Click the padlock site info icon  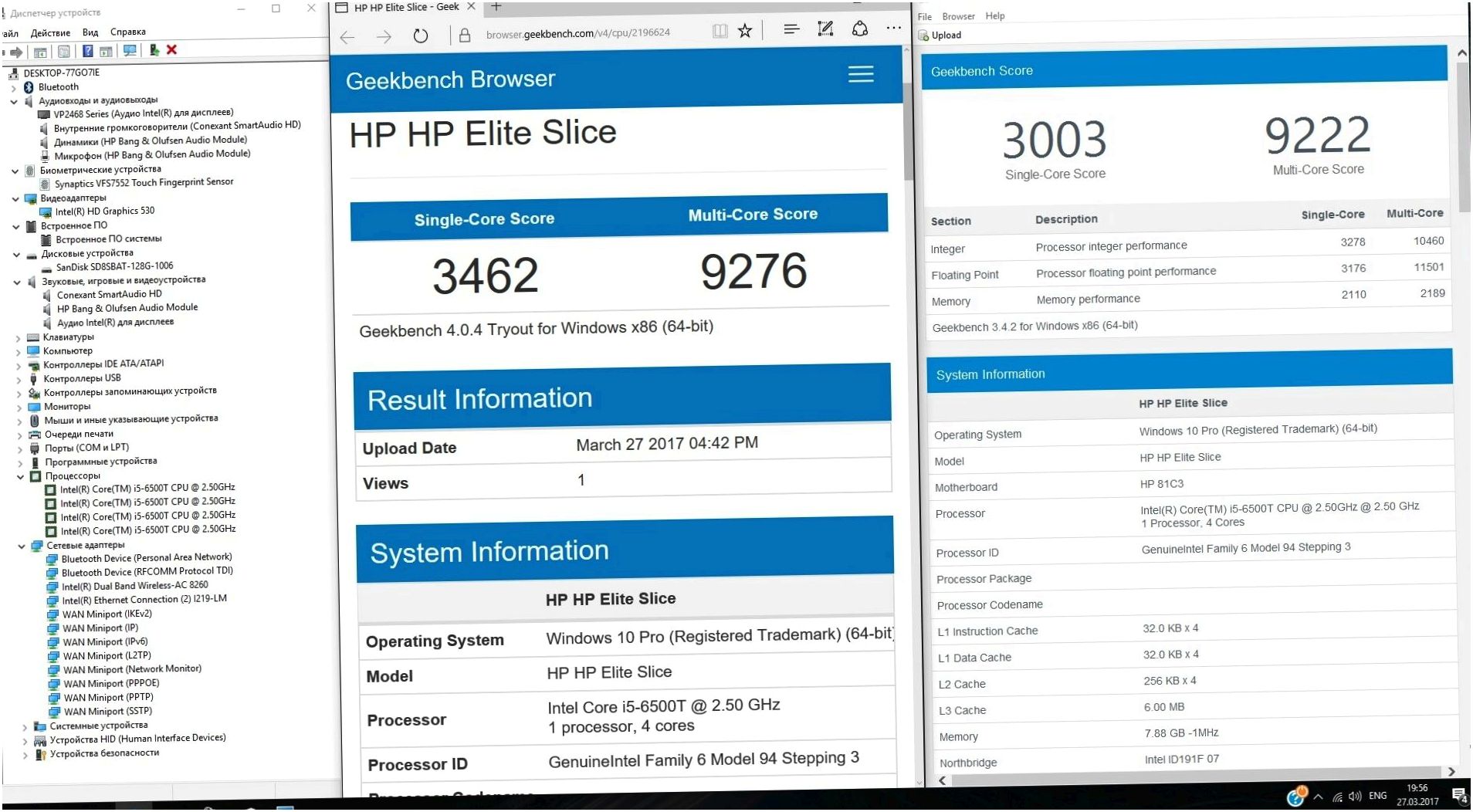click(x=465, y=36)
